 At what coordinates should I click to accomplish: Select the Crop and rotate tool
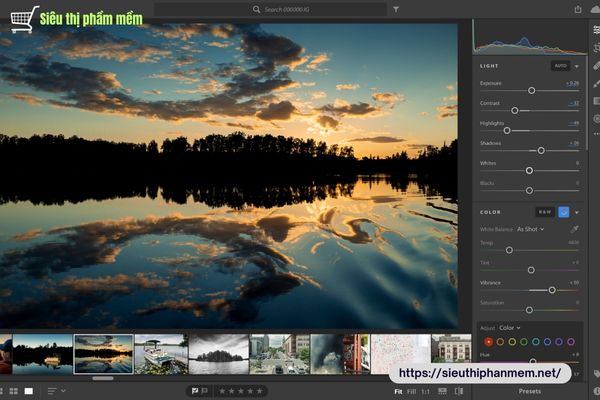point(596,47)
